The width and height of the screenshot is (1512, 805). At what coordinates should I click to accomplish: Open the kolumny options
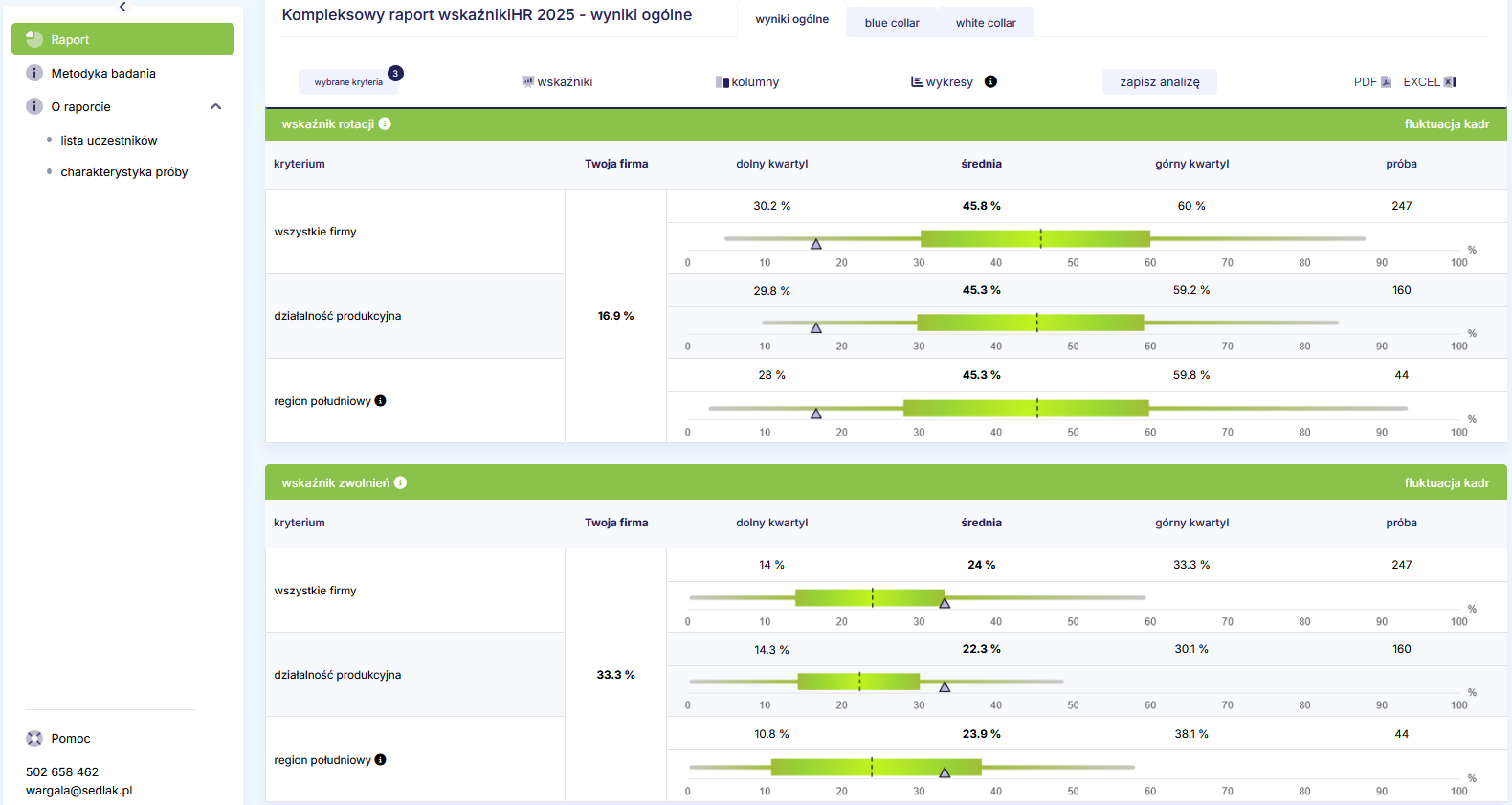click(747, 82)
